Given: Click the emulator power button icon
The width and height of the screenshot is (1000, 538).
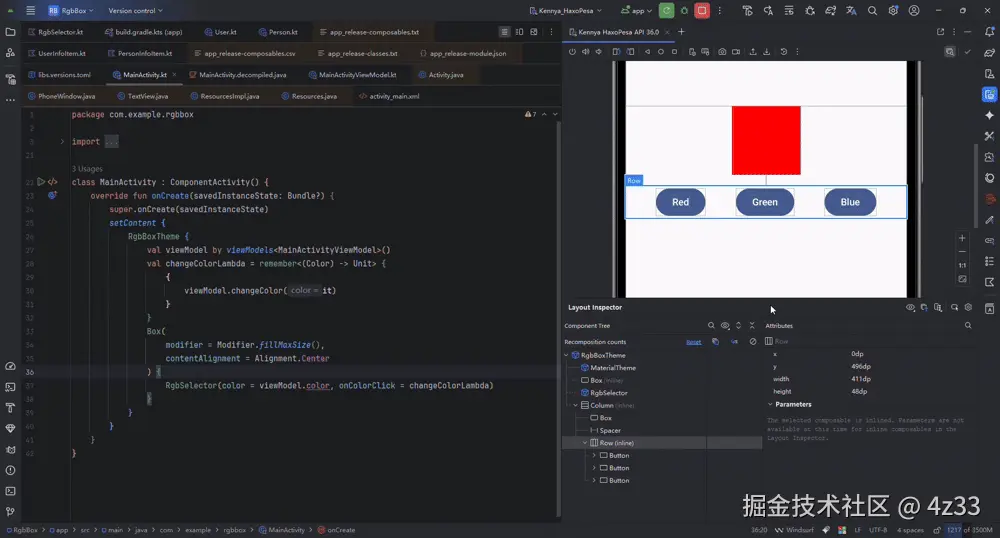Looking at the screenshot, I should pyautogui.click(x=572, y=52).
